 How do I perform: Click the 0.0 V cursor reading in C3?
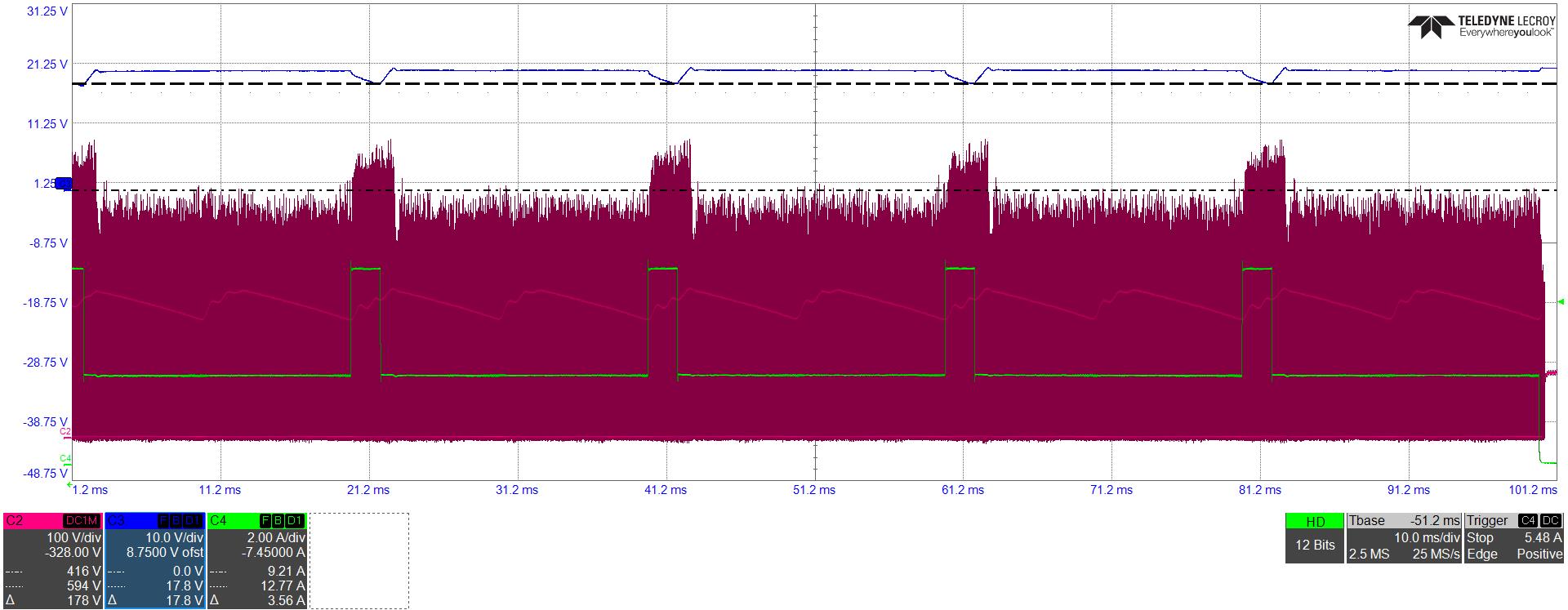(187, 572)
